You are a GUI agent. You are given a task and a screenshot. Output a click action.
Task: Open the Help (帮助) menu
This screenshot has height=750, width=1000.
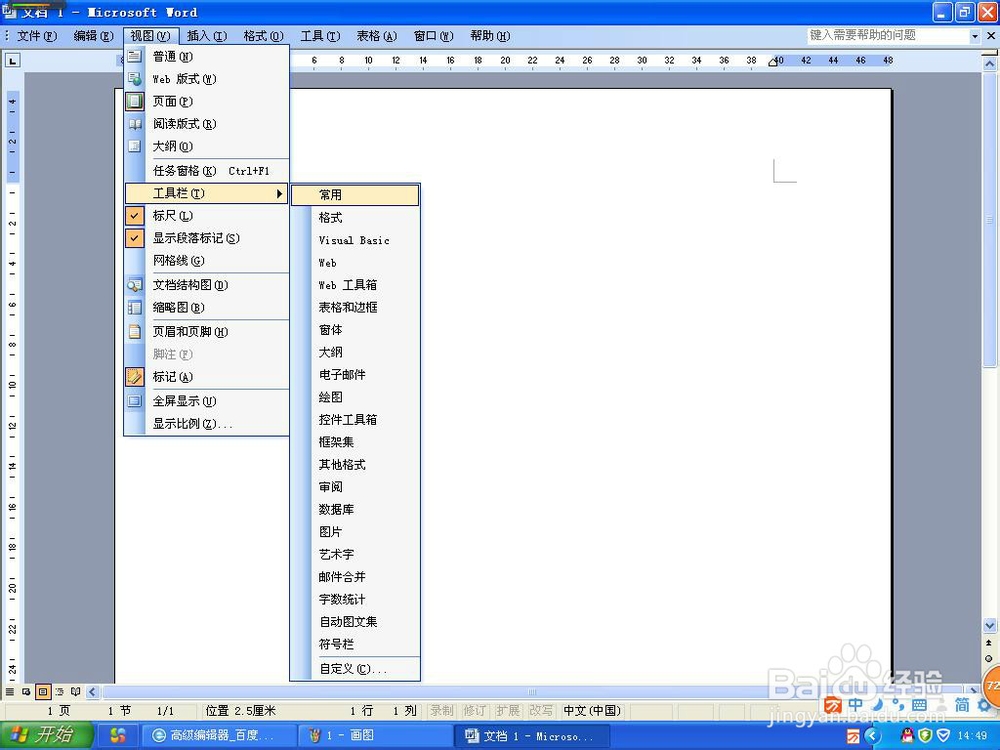pos(490,36)
